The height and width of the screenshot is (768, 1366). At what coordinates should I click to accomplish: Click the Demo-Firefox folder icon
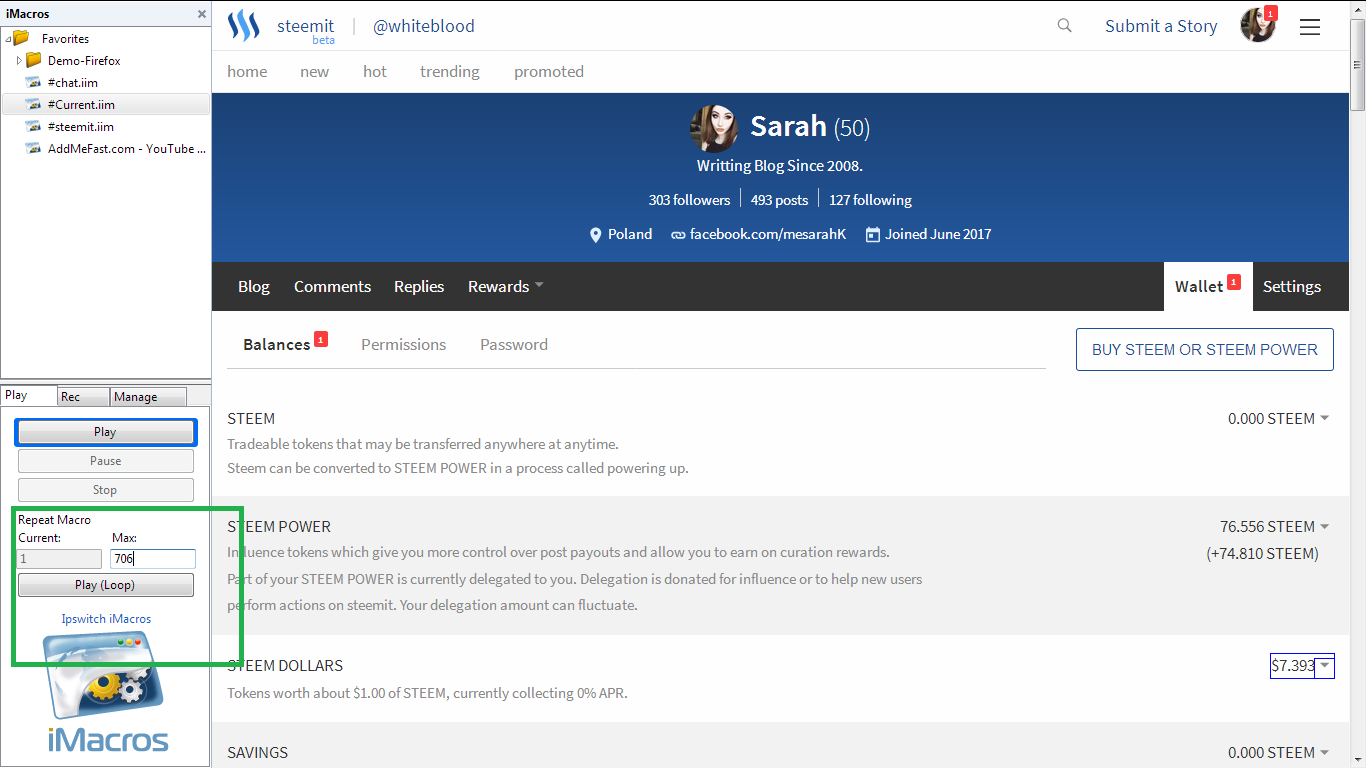point(34,60)
